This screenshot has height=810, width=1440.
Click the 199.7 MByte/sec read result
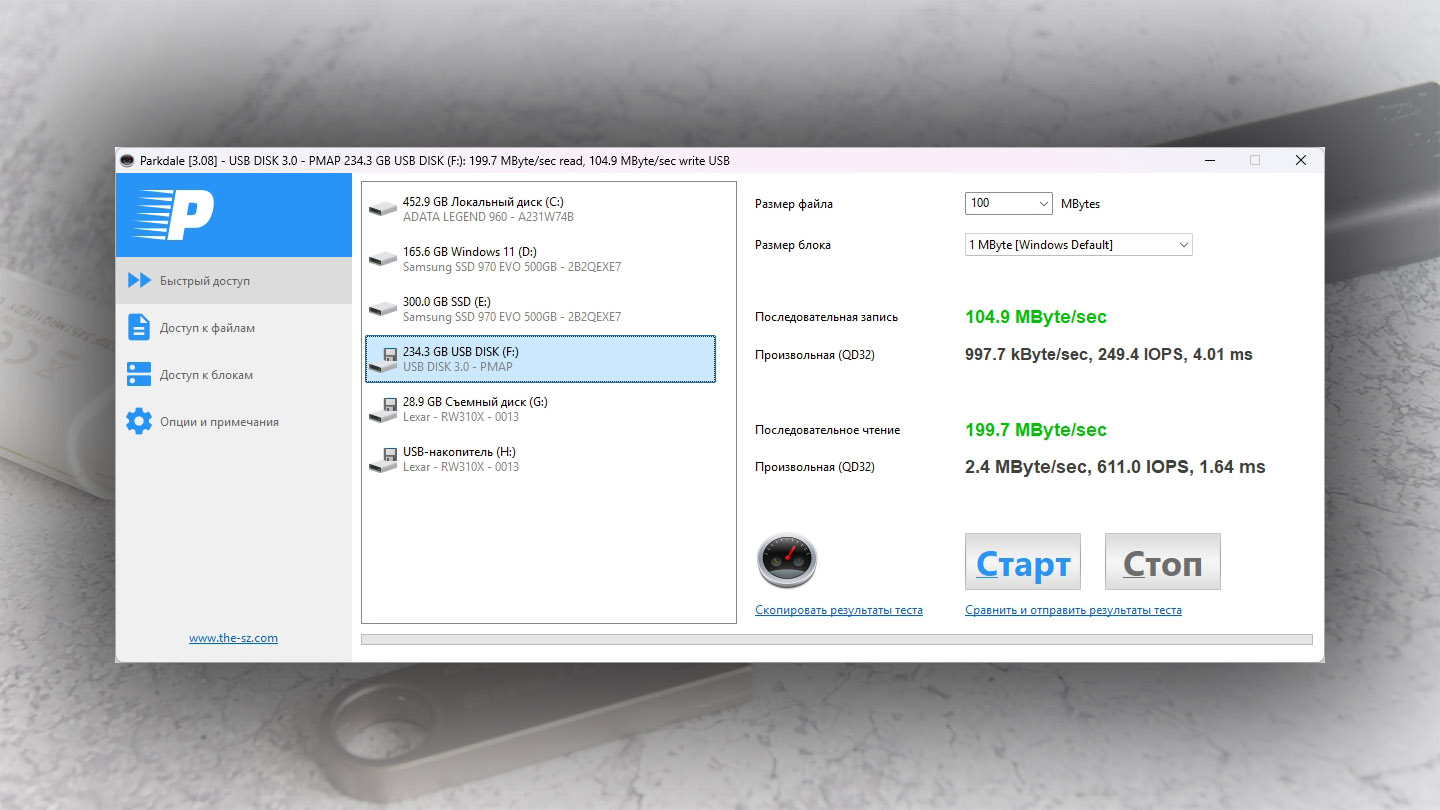1036,430
